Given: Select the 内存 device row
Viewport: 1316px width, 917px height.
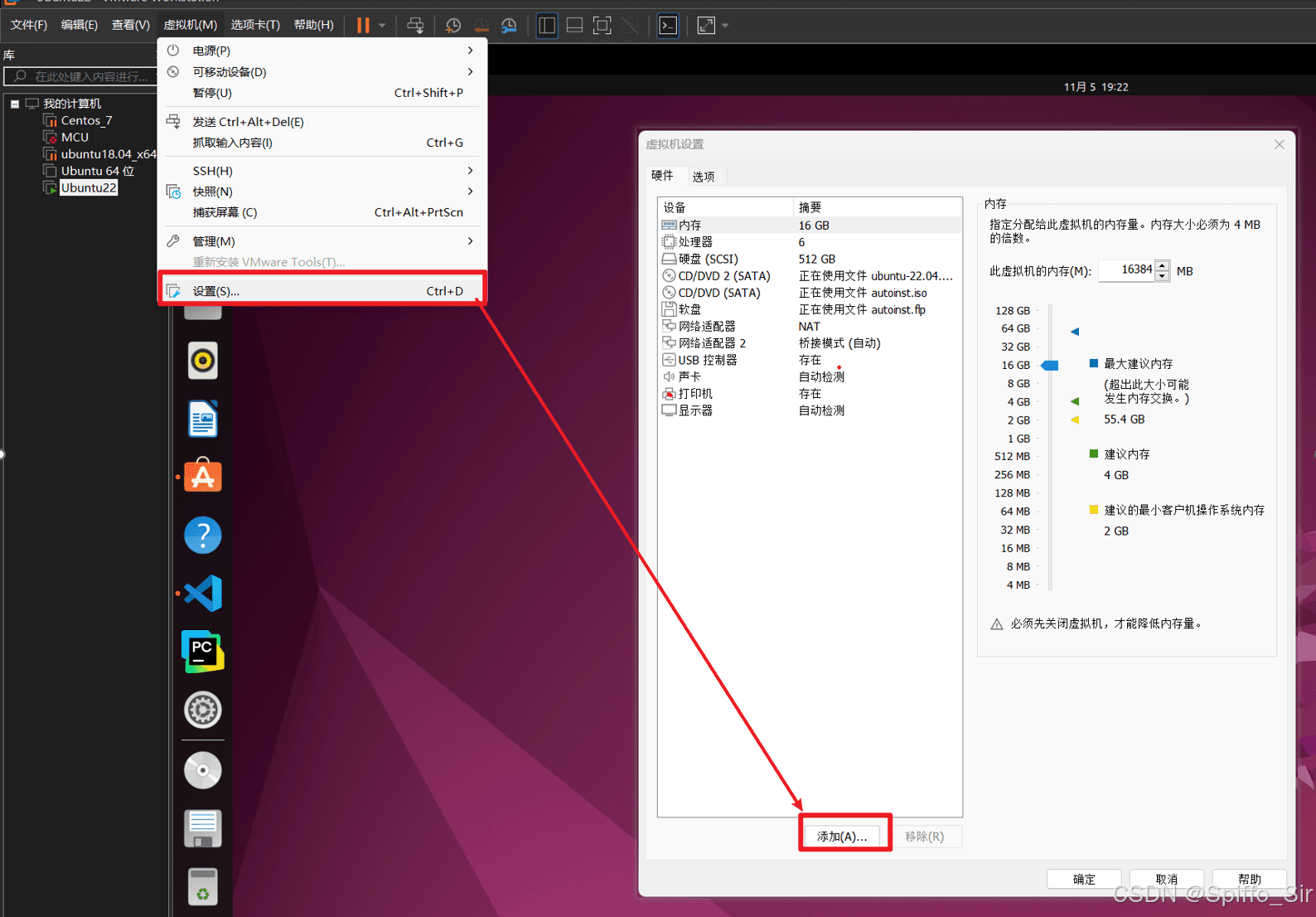Looking at the screenshot, I should point(810,226).
